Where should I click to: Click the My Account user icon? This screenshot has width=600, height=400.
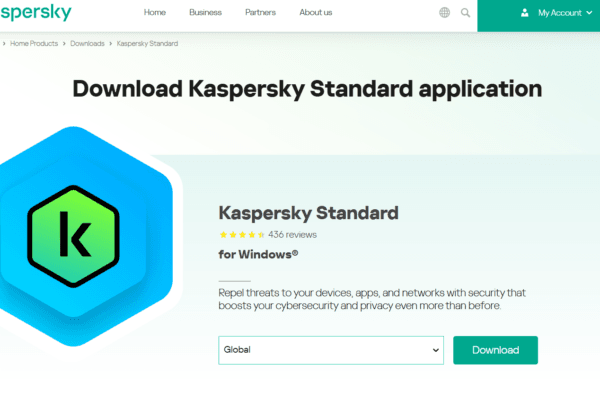click(525, 13)
